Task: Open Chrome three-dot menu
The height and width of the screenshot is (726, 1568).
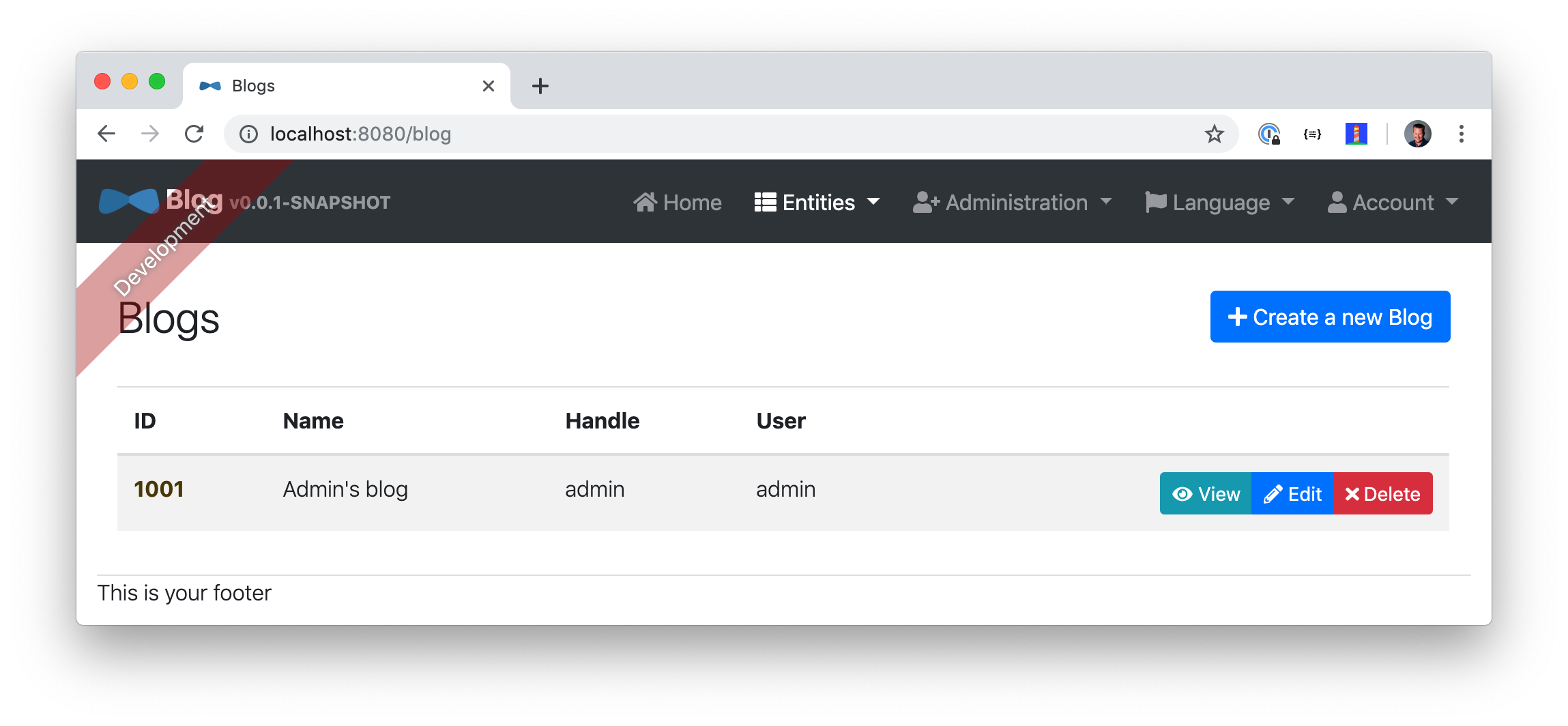Action: [x=1461, y=134]
